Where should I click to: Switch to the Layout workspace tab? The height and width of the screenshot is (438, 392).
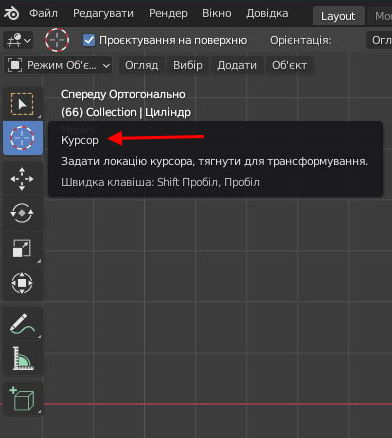(338, 16)
